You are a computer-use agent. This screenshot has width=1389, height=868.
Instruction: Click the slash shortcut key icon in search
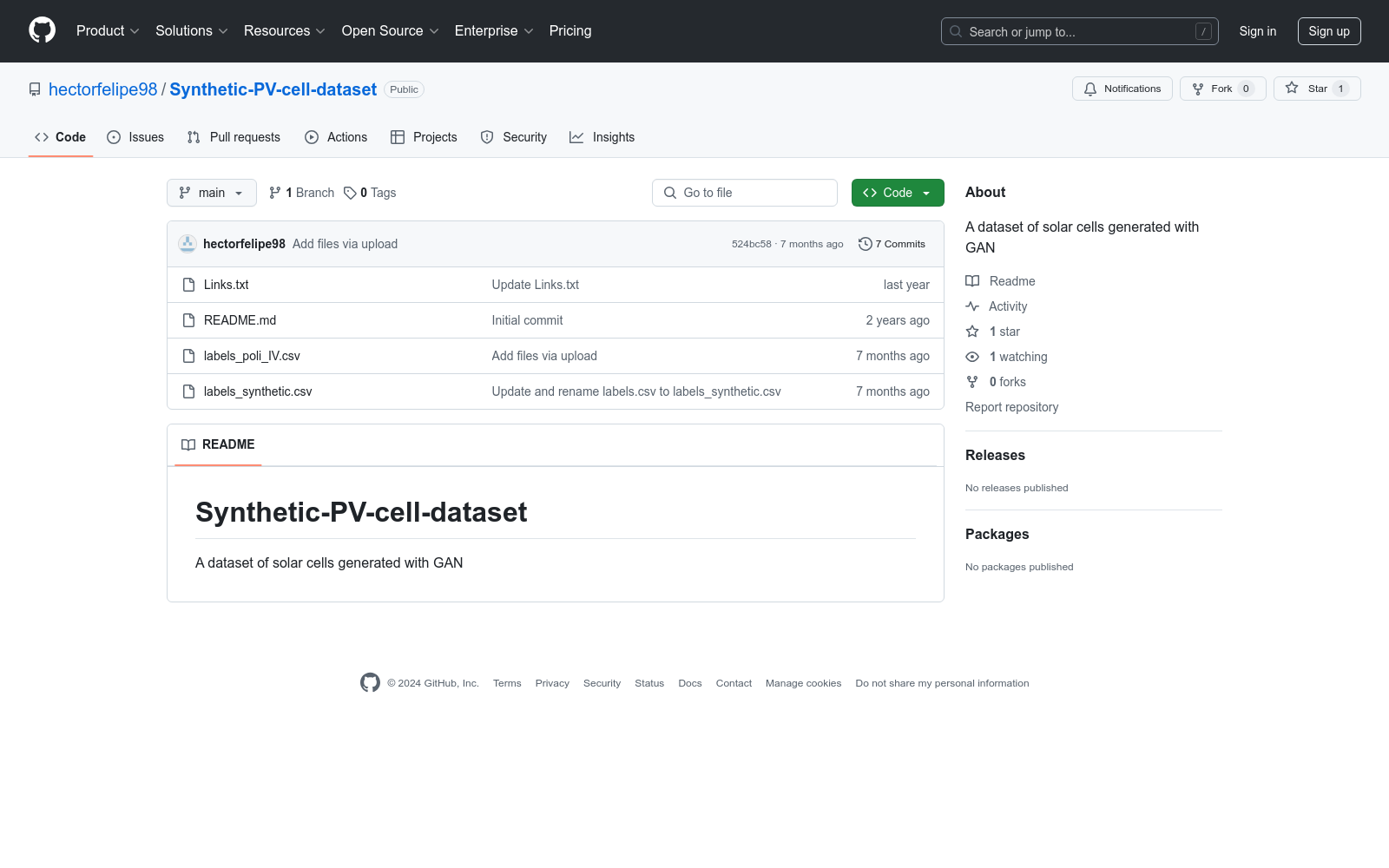click(1203, 31)
